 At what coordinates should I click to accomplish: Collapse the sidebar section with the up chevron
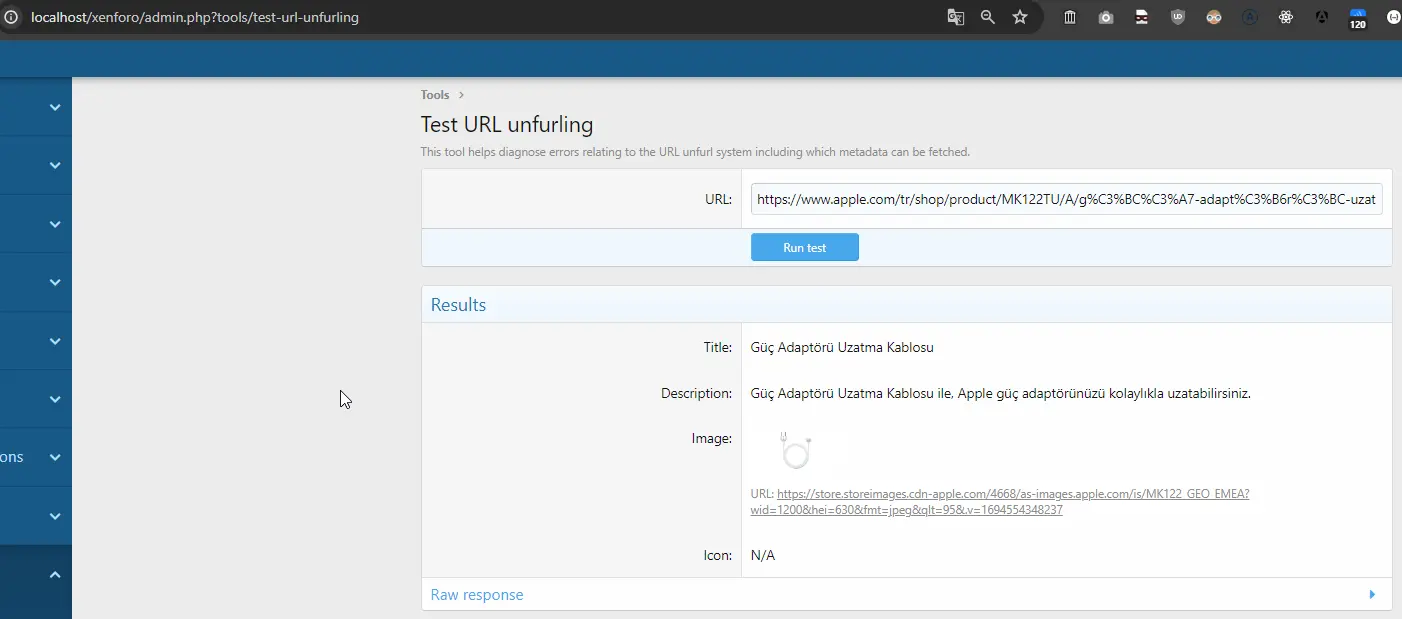[x=55, y=574]
